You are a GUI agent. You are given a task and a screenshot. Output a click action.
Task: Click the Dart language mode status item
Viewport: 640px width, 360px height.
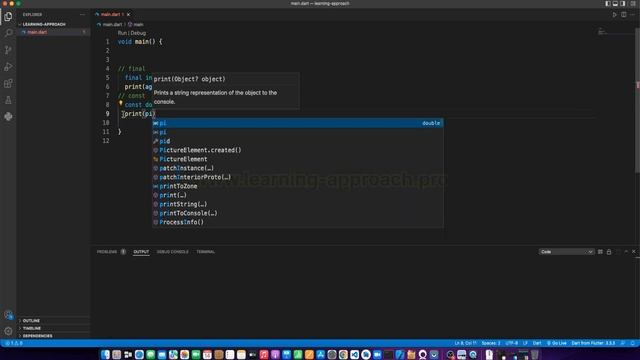[537, 343]
